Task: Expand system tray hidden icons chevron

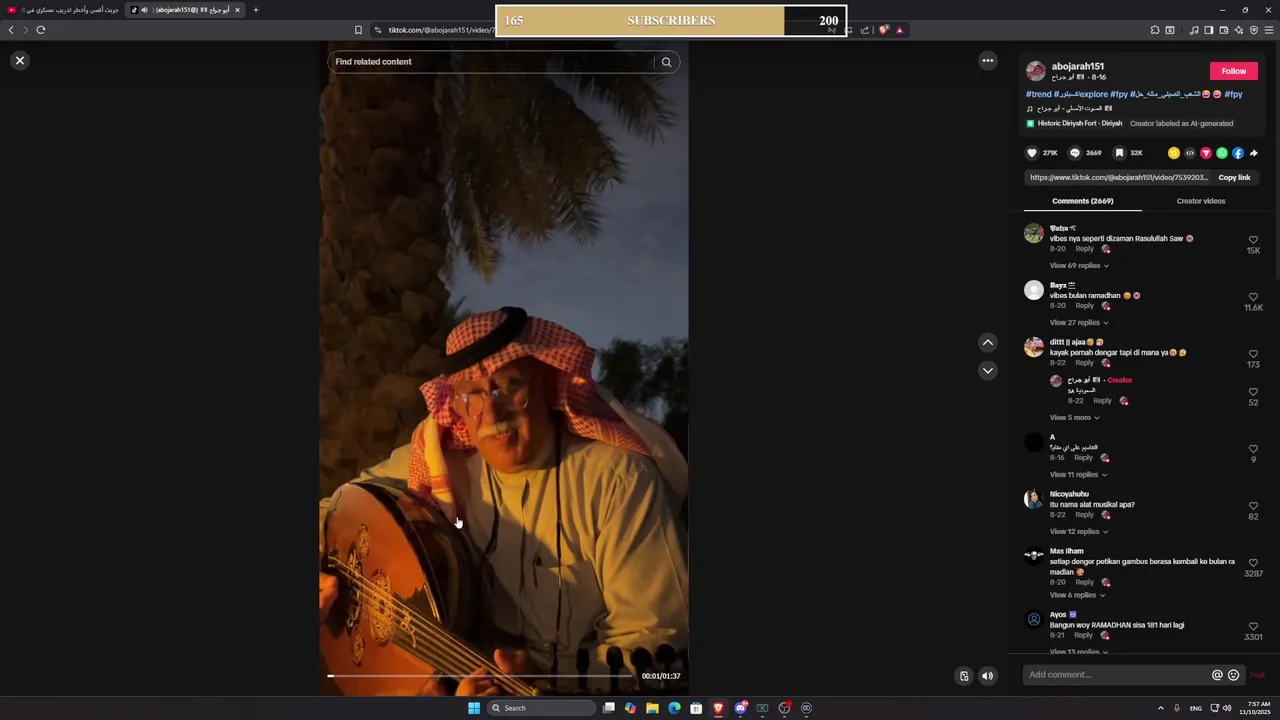Action: (1160, 708)
